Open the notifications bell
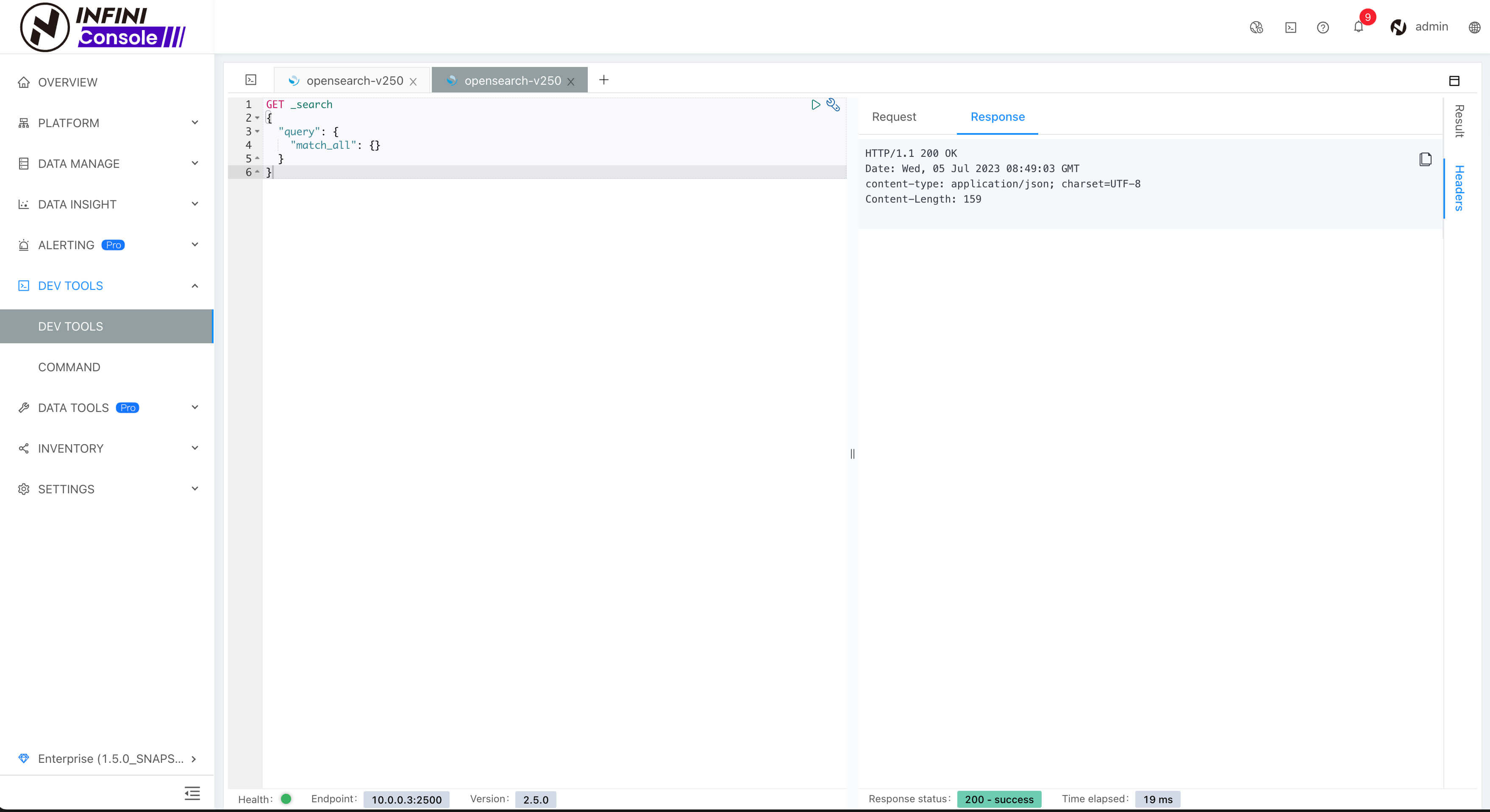The height and width of the screenshot is (812, 1490). [1359, 27]
